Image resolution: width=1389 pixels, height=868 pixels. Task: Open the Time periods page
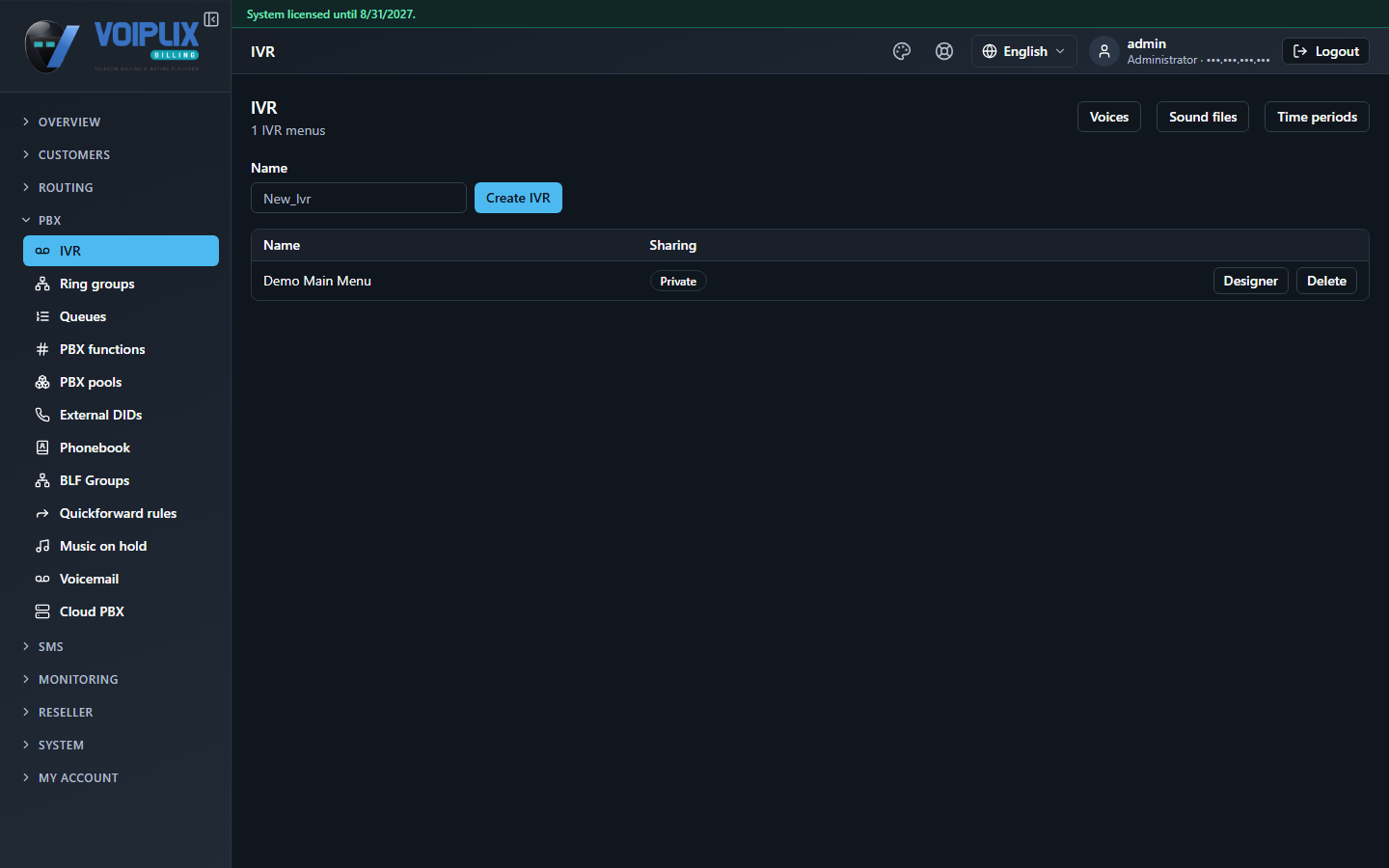[1317, 117]
